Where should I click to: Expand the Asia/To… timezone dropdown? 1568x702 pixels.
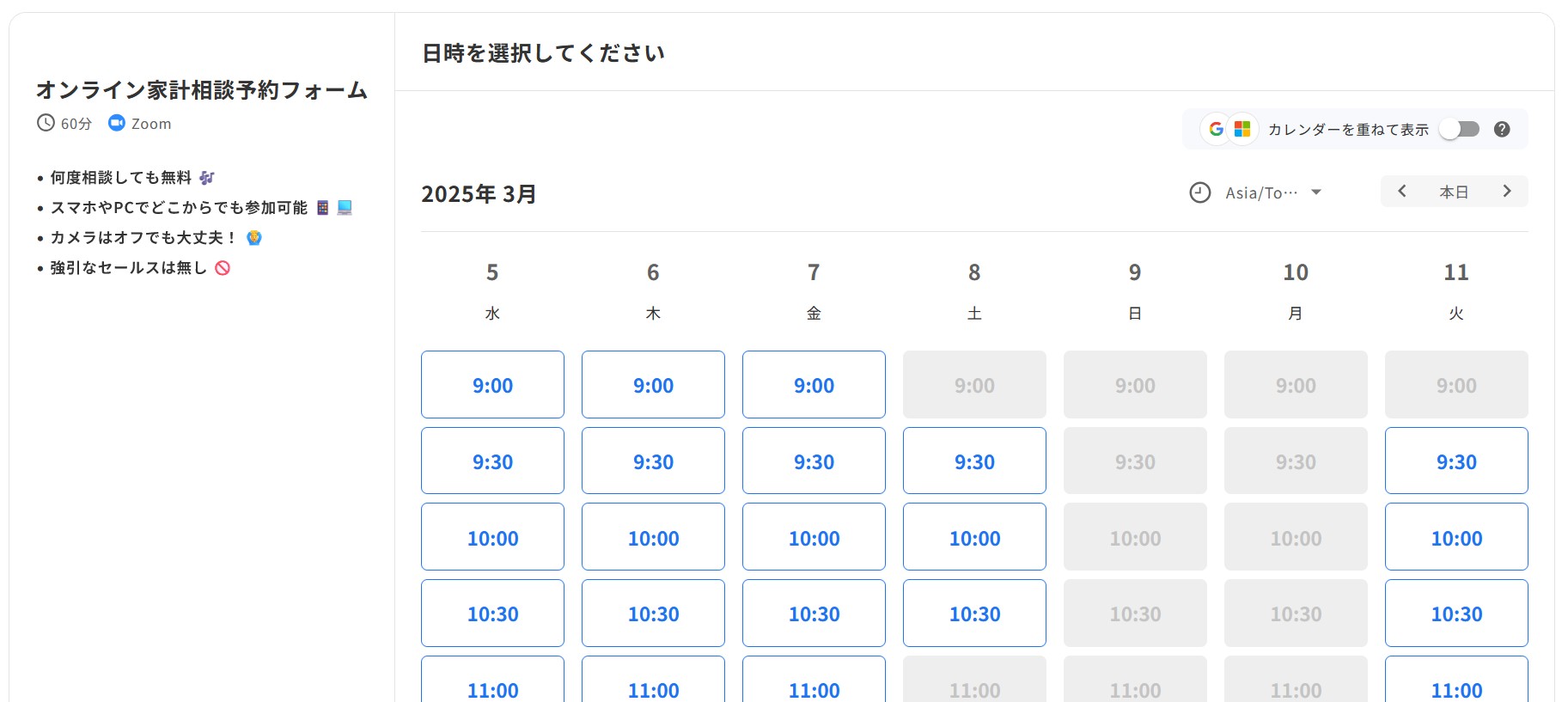1273,192
